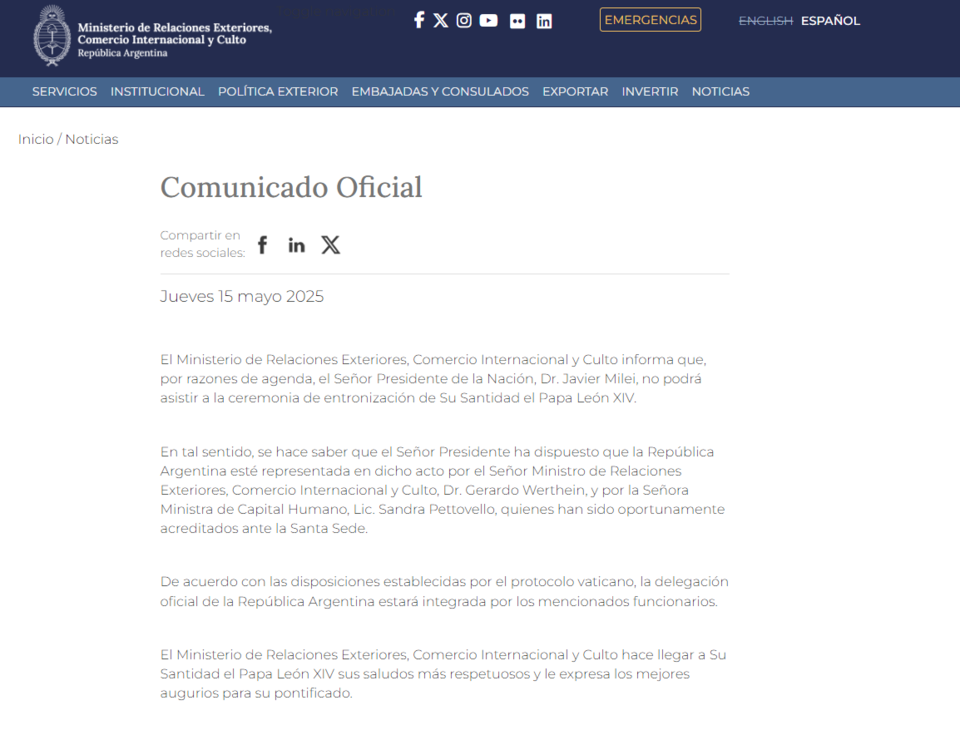
Task: Open the Flickr icon in the header
Action: [517, 21]
